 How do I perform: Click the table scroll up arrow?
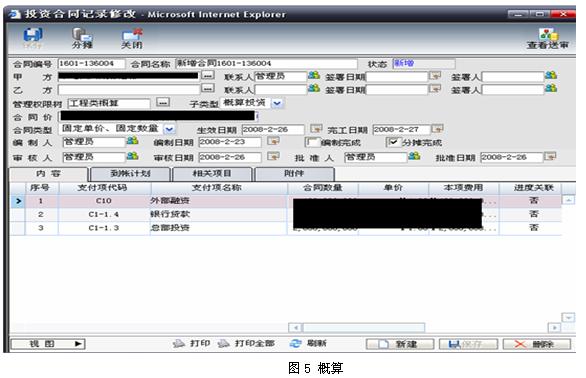pos(568,200)
